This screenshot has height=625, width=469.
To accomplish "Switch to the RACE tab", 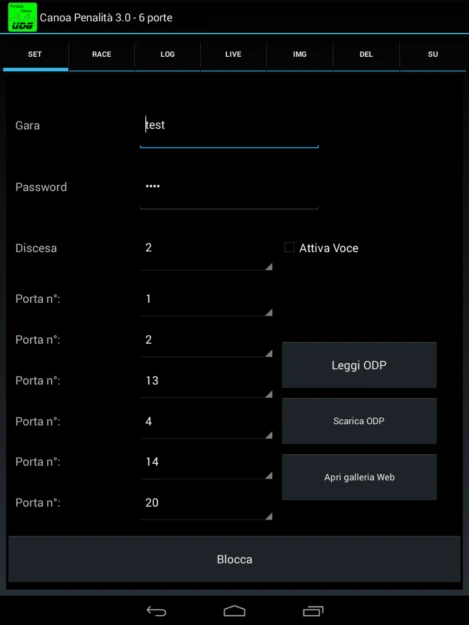I will pos(102,55).
